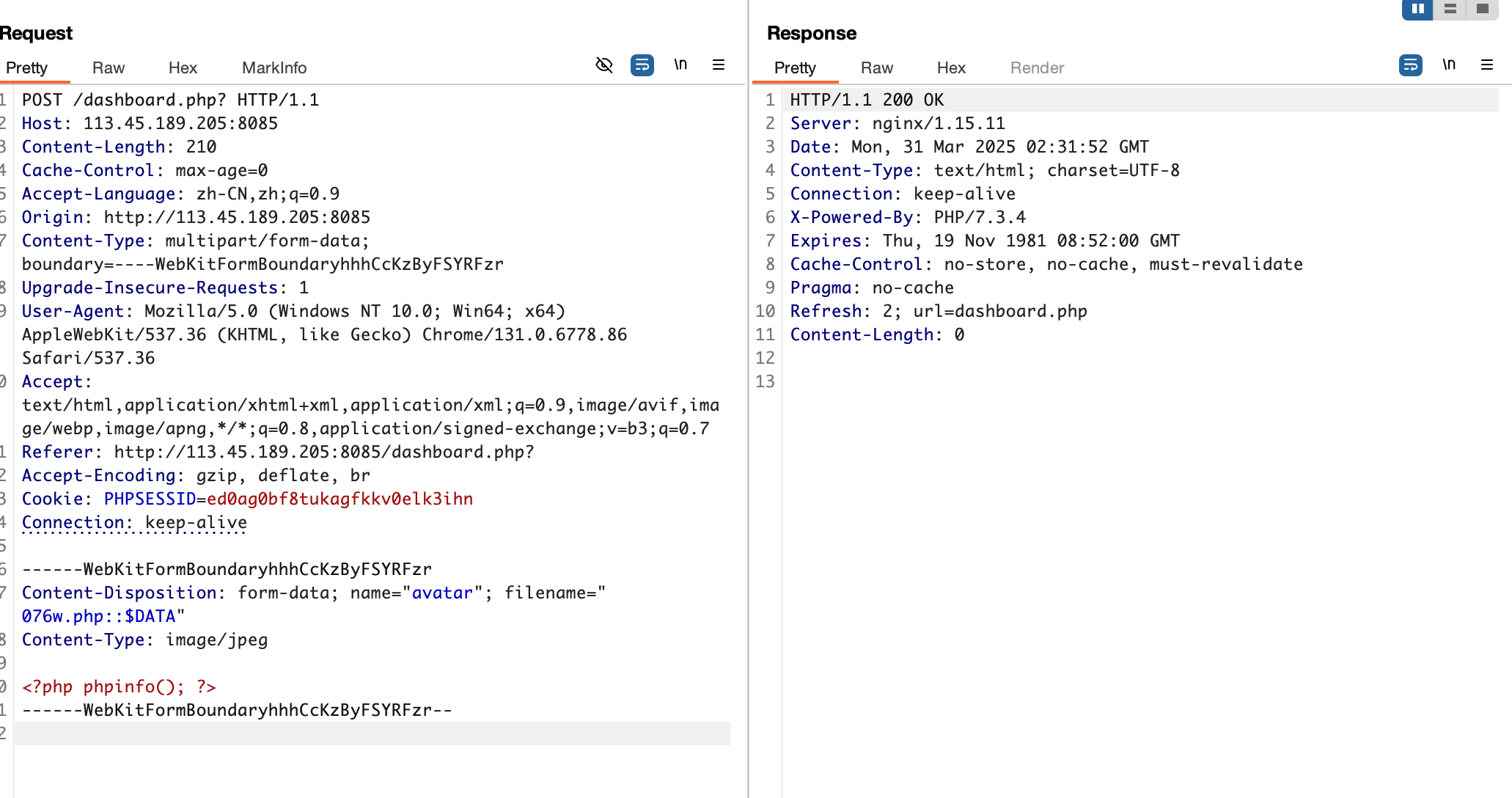Image resolution: width=1512 pixels, height=798 pixels.
Task: Show non-printable \n characters in Response
Action: coord(1449,65)
